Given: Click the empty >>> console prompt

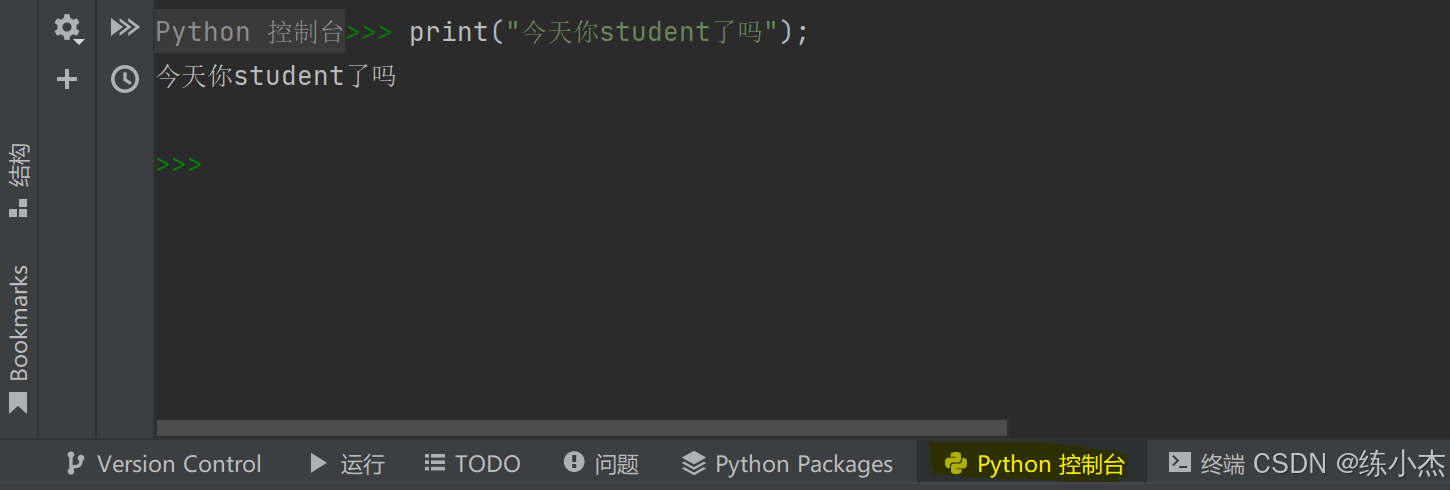Looking at the screenshot, I should click(x=179, y=164).
